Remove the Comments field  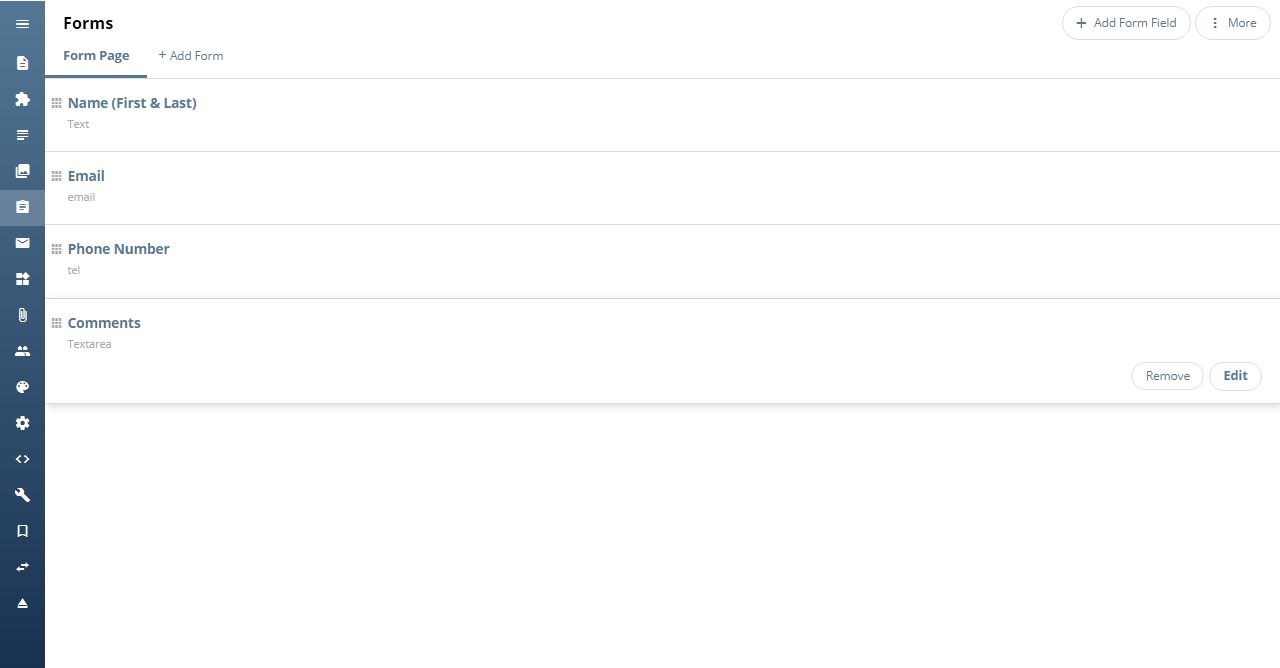click(x=1167, y=376)
